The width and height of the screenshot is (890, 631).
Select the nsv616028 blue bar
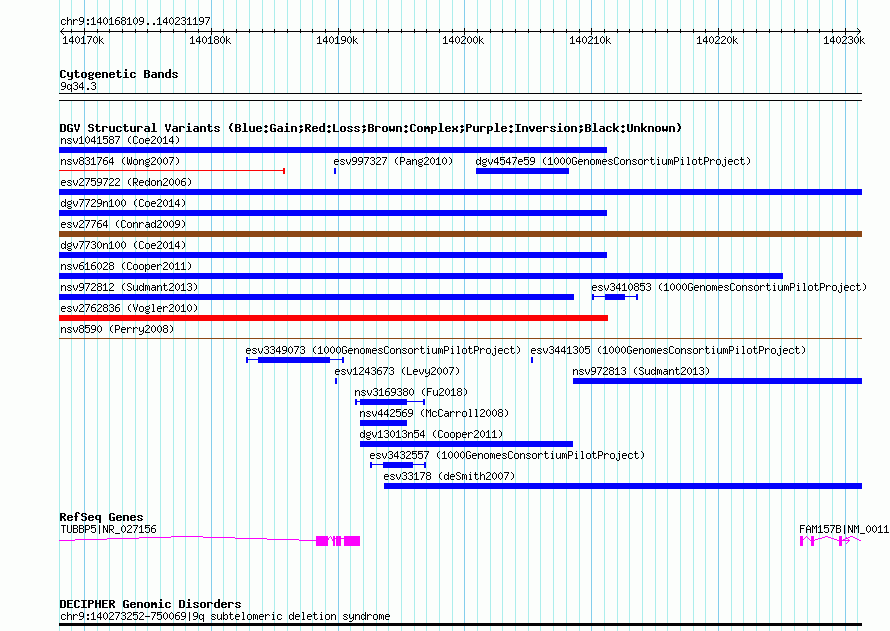click(421, 276)
